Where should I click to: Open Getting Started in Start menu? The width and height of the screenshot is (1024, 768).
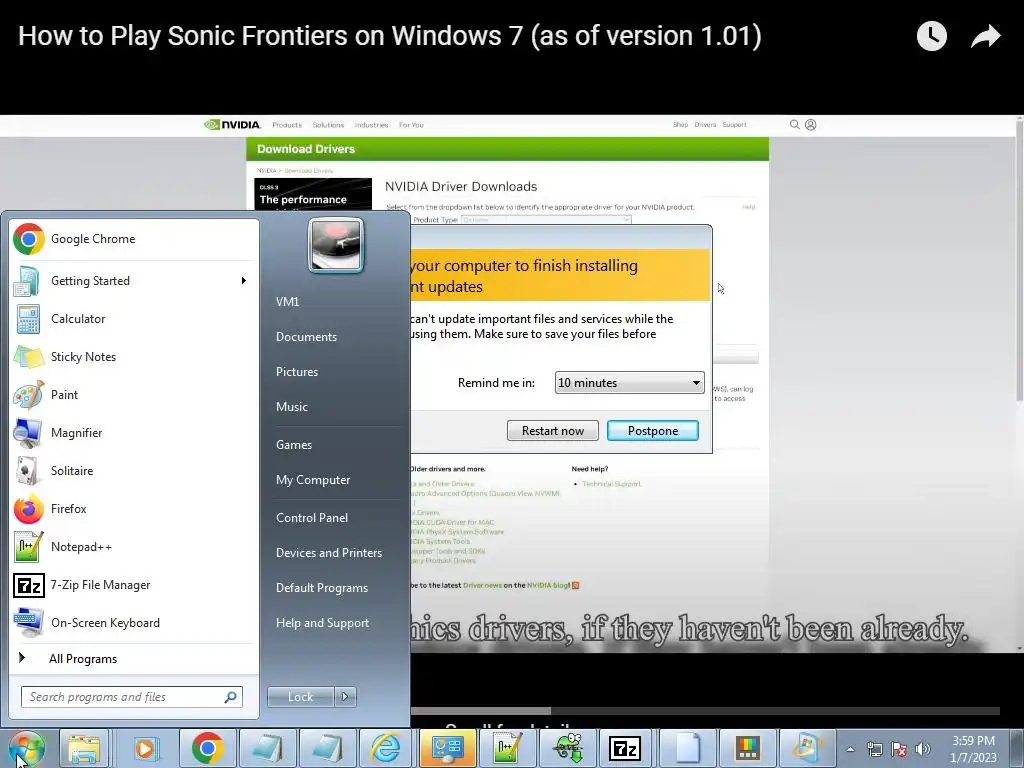click(134, 281)
